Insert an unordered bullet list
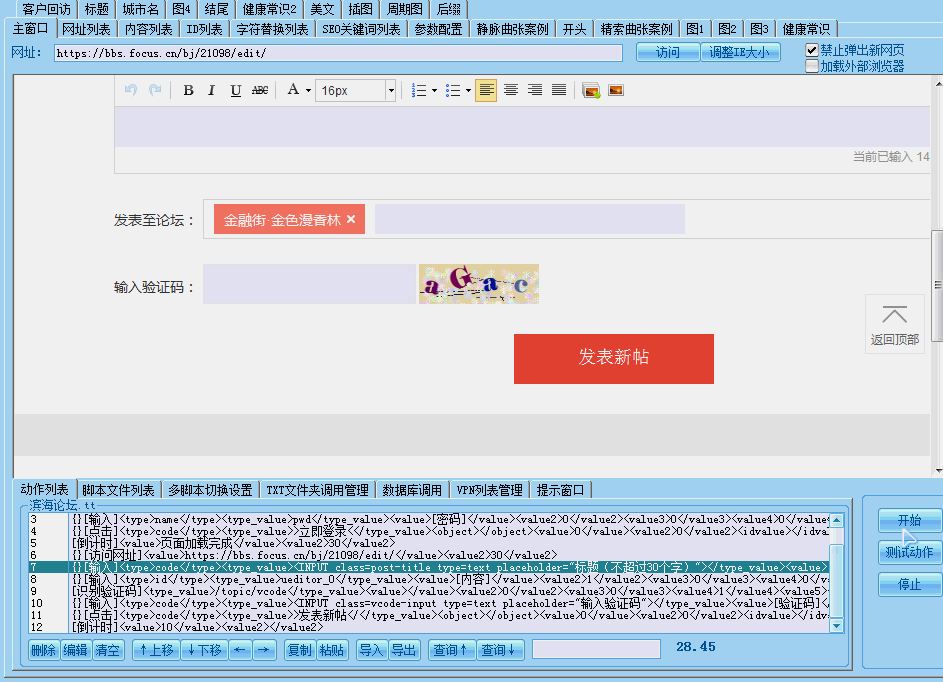Image resolution: width=943 pixels, height=682 pixels. [x=453, y=90]
